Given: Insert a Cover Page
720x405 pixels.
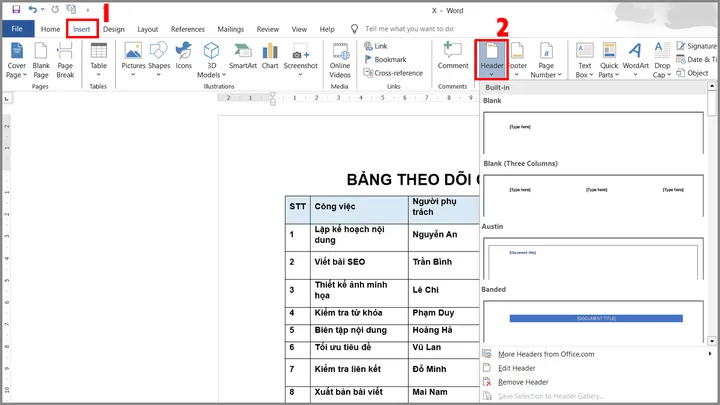Looking at the screenshot, I should click(x=17, y=60).
